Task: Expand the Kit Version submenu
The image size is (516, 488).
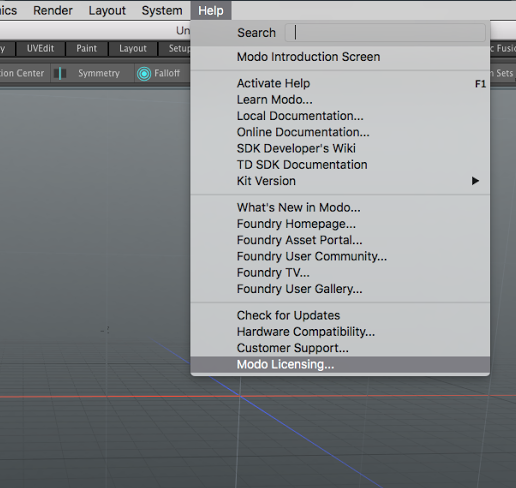Action: (340, 181)
